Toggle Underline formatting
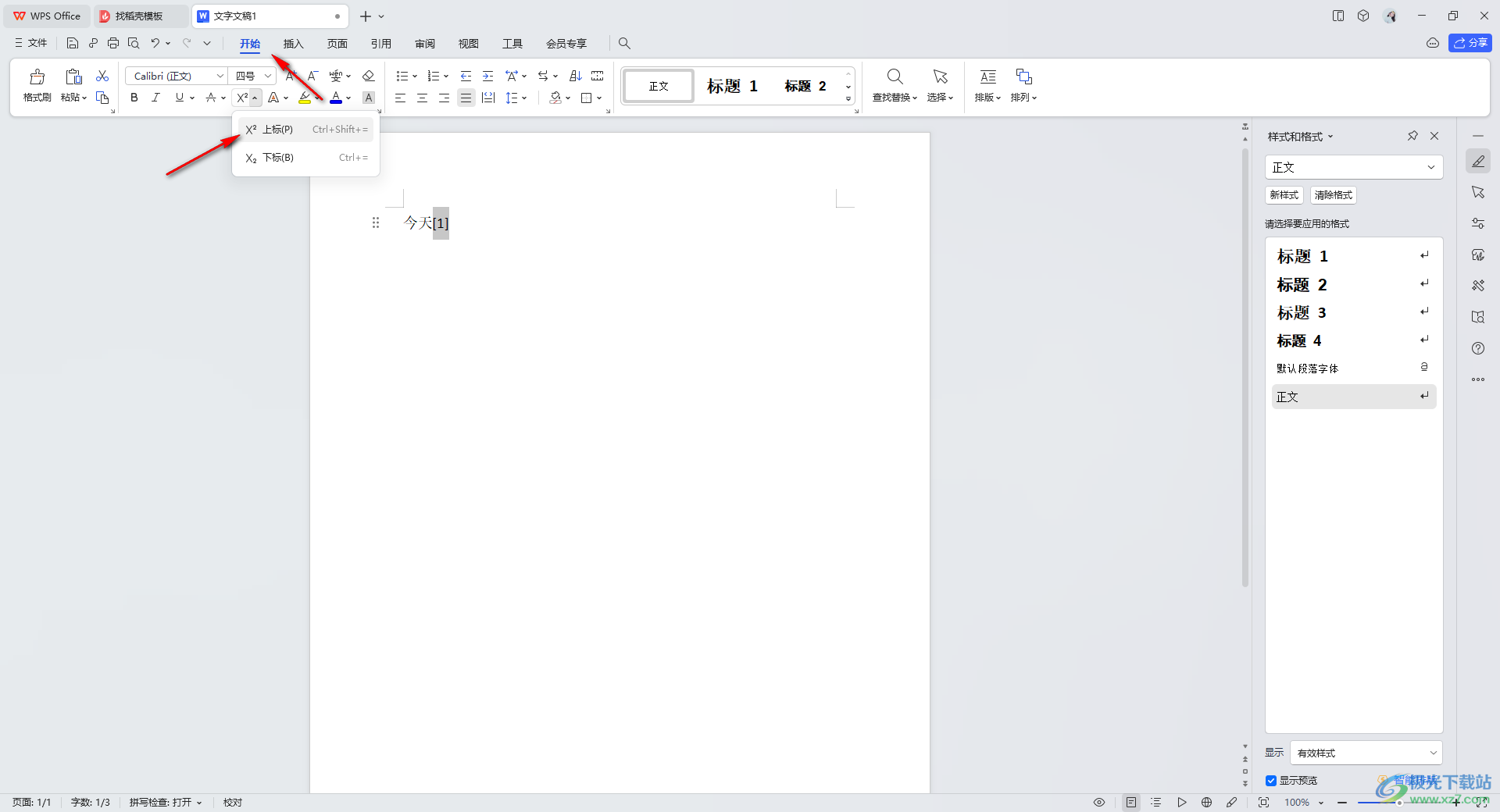The width and height of the screenshot is (1500, 812). click(x=180, y=98)
